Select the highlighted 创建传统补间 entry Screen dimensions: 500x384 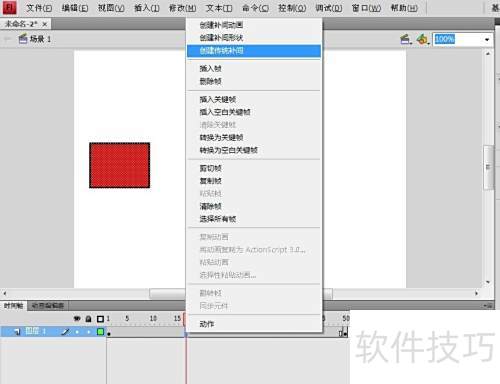click(254, 51)
